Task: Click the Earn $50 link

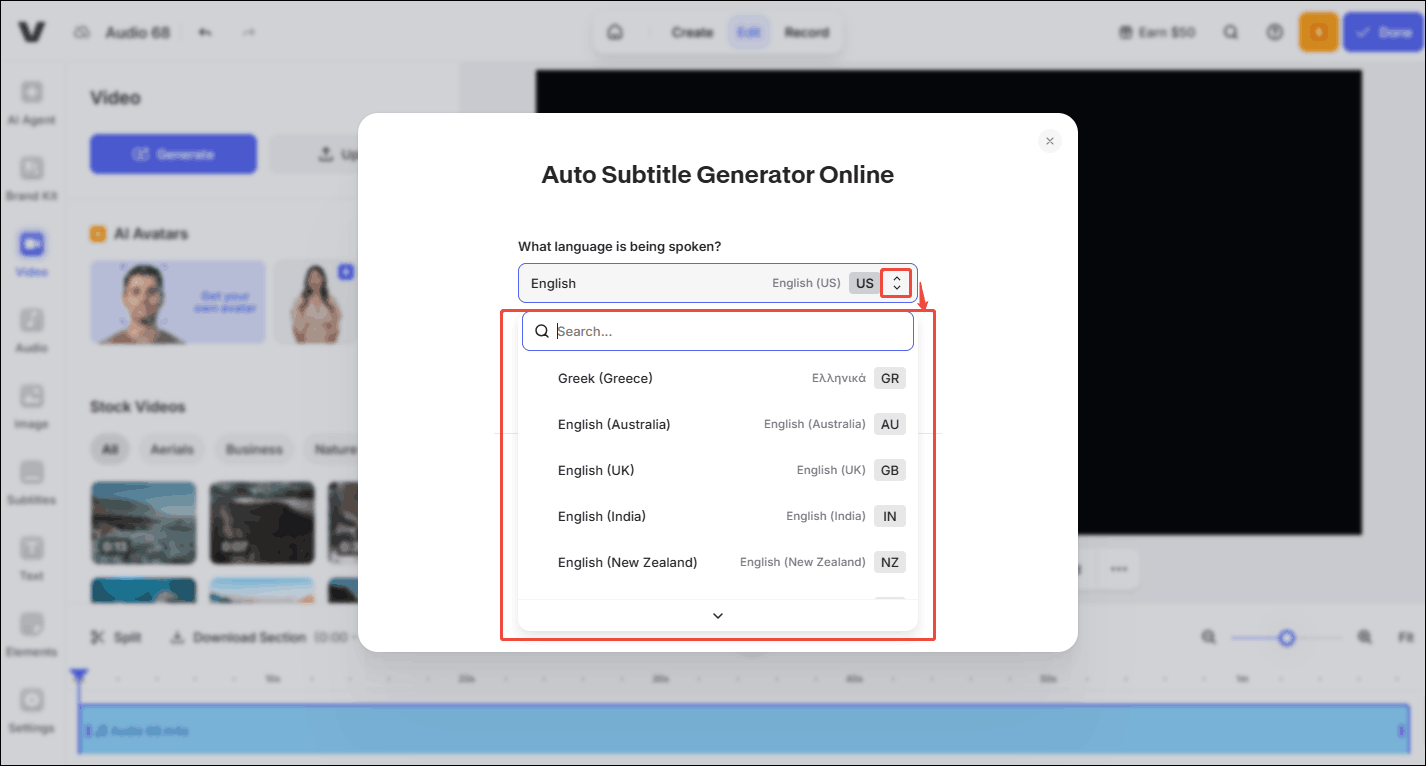Action: [x=1157, y=32]
